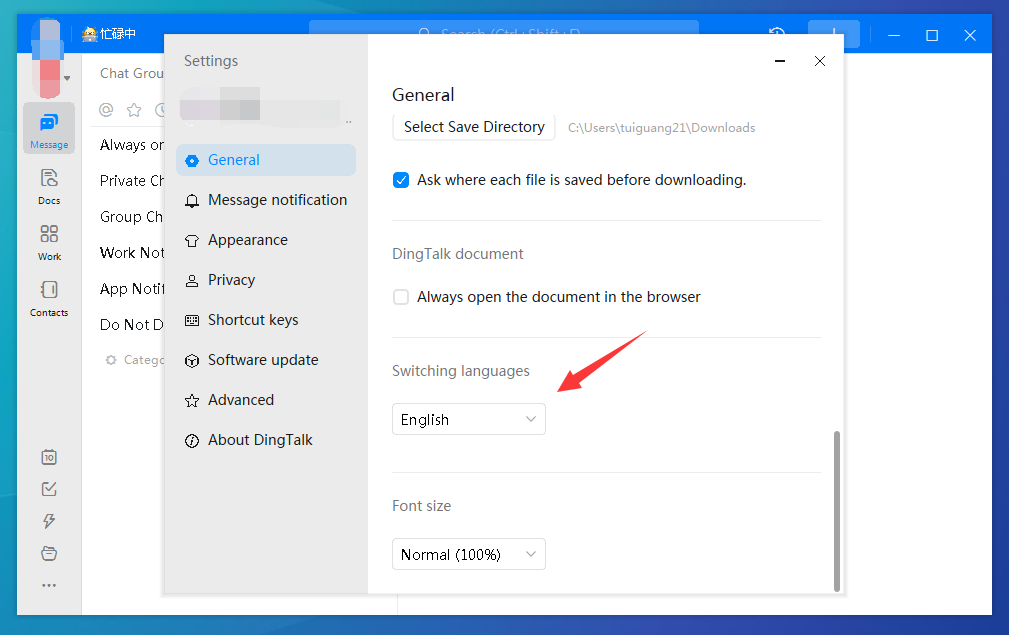Select the App Notif chat group row
The height and width of the screenshot is (635, 1009).
[131, 289]
